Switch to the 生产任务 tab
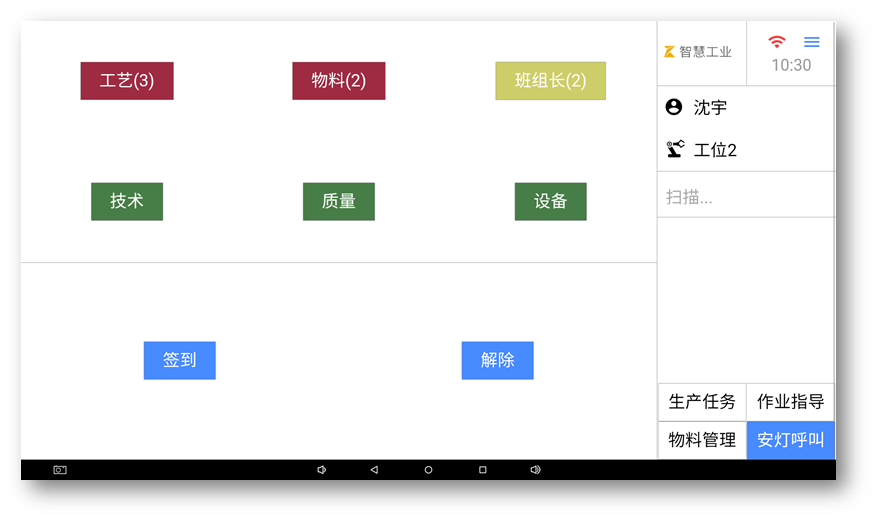The image size is (878, 522). 702,402
